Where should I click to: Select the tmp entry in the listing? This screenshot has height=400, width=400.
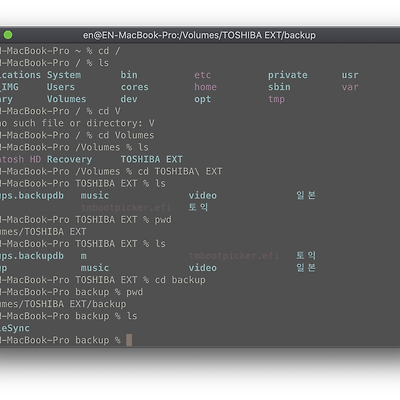(277, 99)
